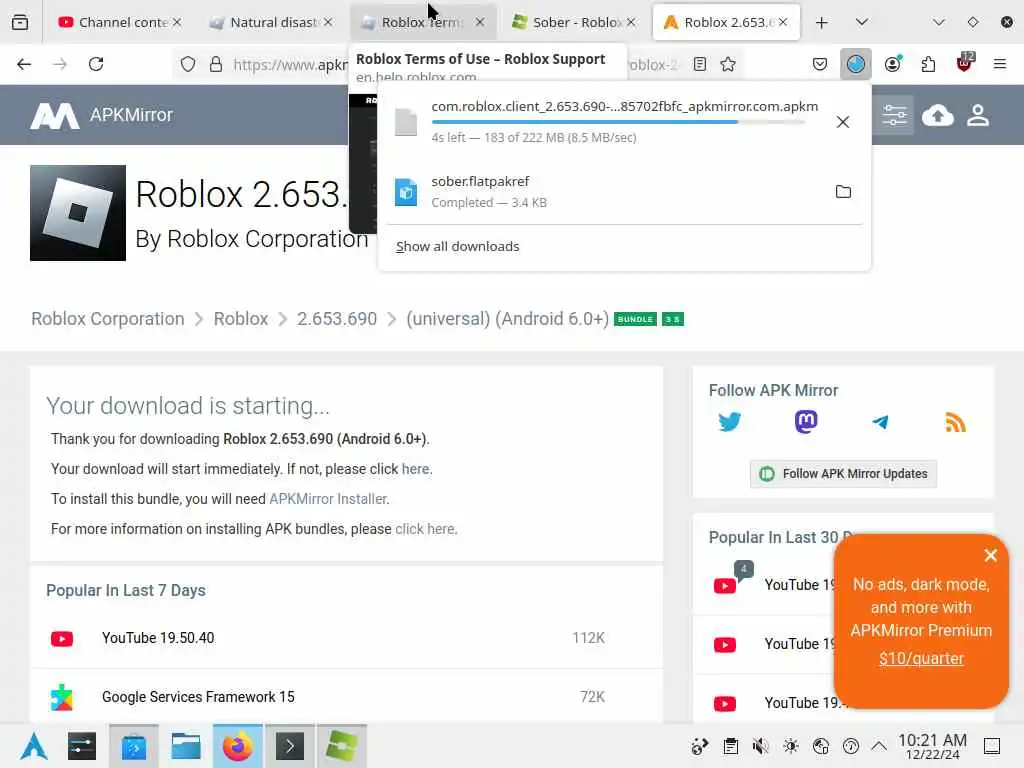Viewport: 1024px width, 768px height.
Task: Save page to Pocket icon
Action: pyautogui.click(x=820, y=64)
